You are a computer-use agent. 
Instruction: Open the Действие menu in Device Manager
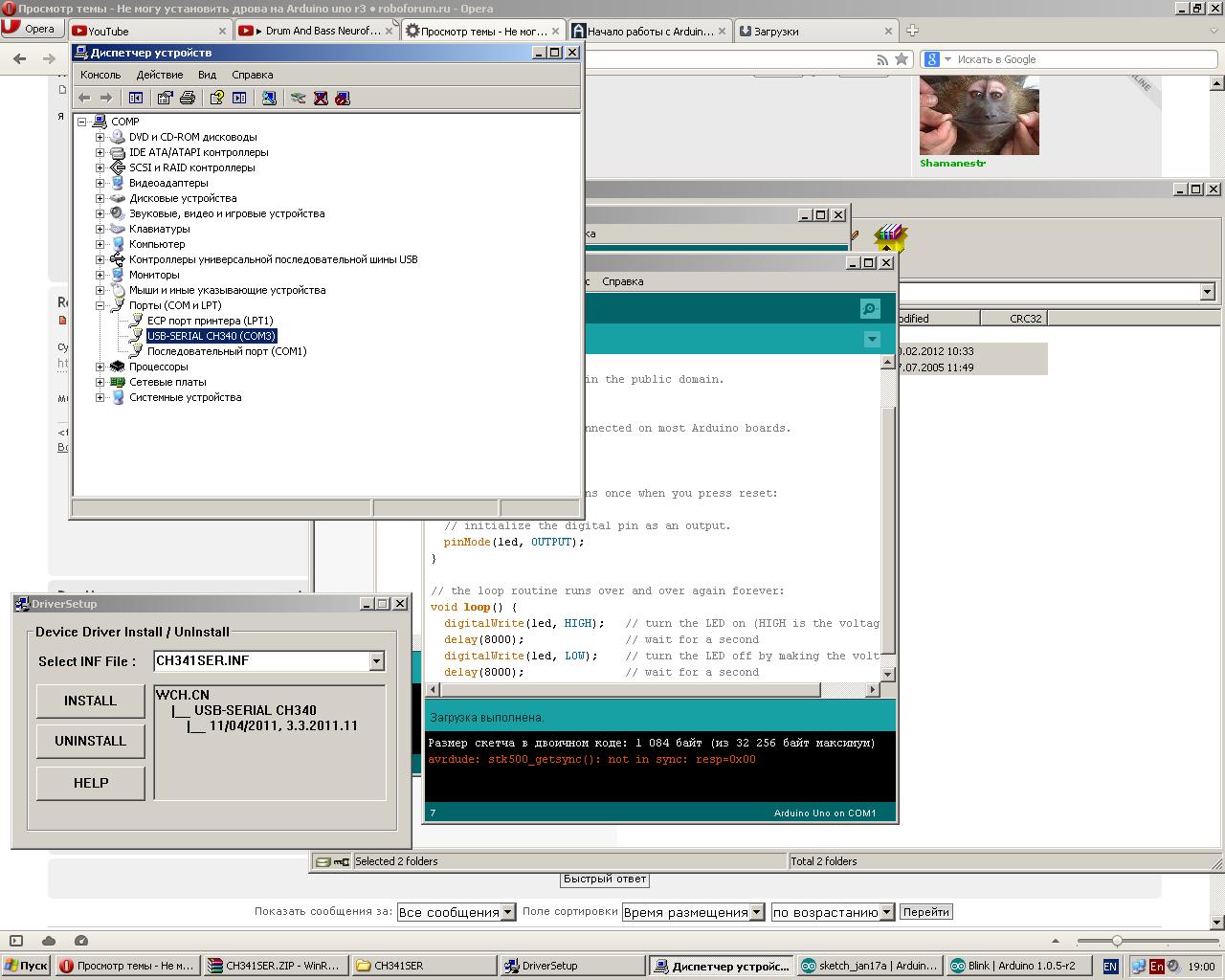click(159, 75)
